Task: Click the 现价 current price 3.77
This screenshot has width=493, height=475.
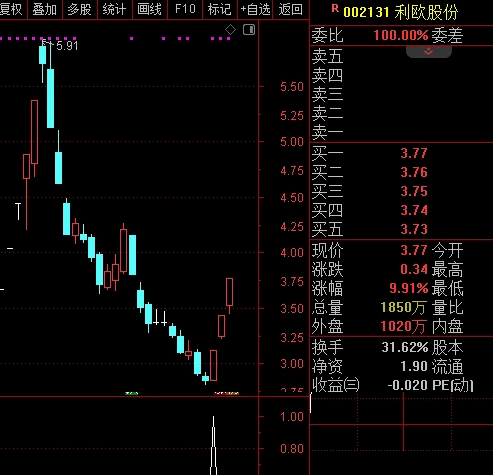Action: pyautogui.click(x=414, y=250)
